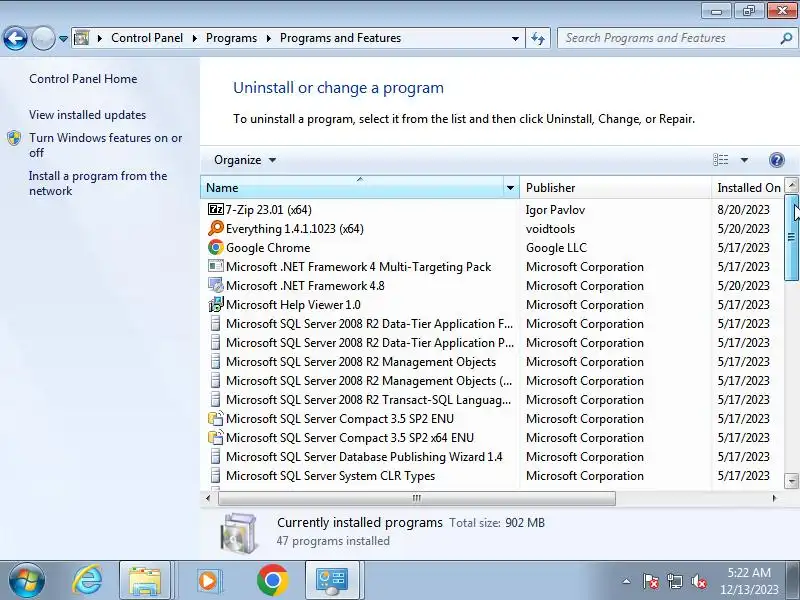800x600 pixels.
Task: Open the View installed updates link
Action: [87, 115]
